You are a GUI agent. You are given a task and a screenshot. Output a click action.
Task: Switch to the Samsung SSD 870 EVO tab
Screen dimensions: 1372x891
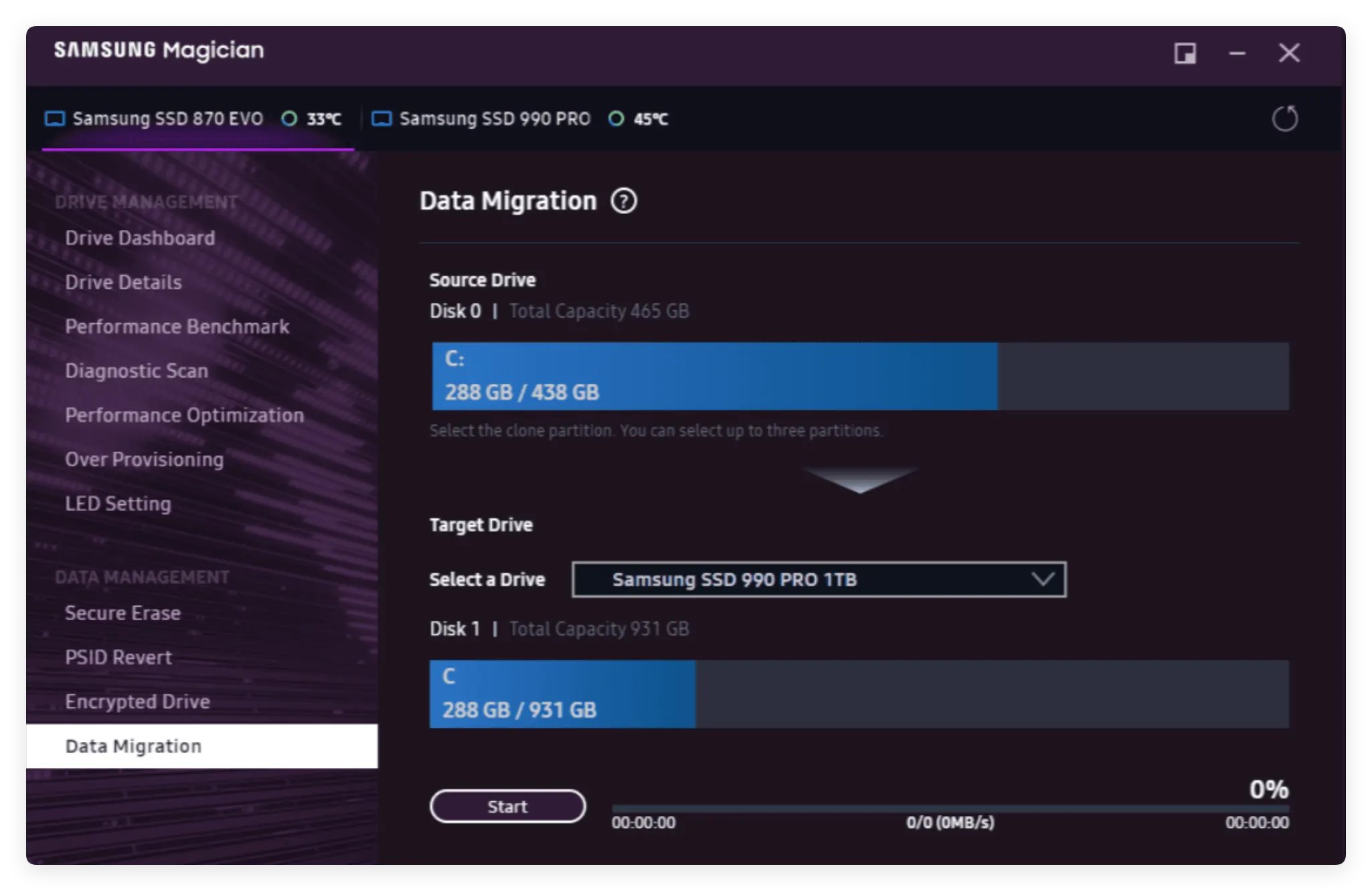(x=197, y=119)
